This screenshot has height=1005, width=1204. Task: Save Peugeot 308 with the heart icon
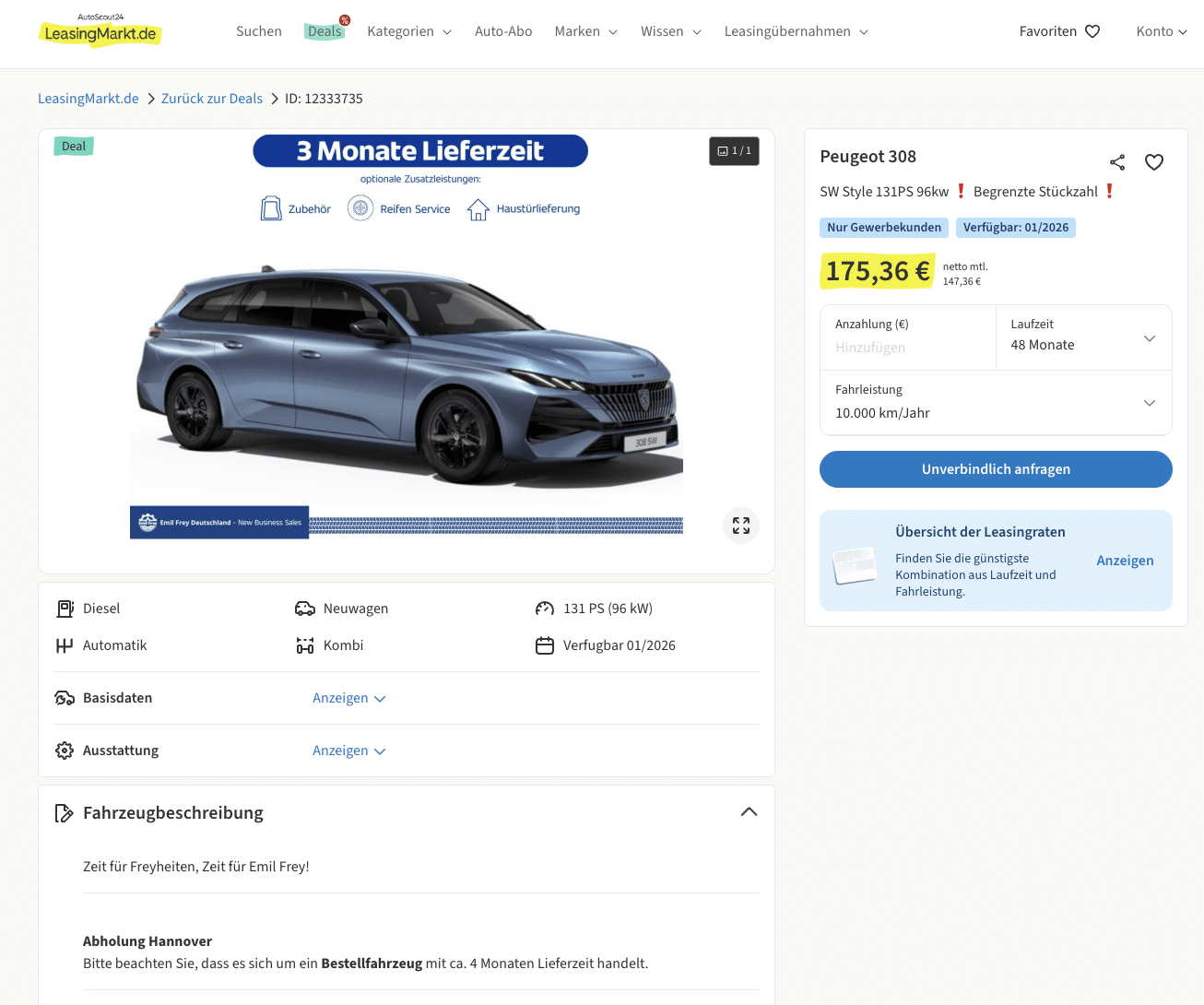click(x=1153, y=162)
